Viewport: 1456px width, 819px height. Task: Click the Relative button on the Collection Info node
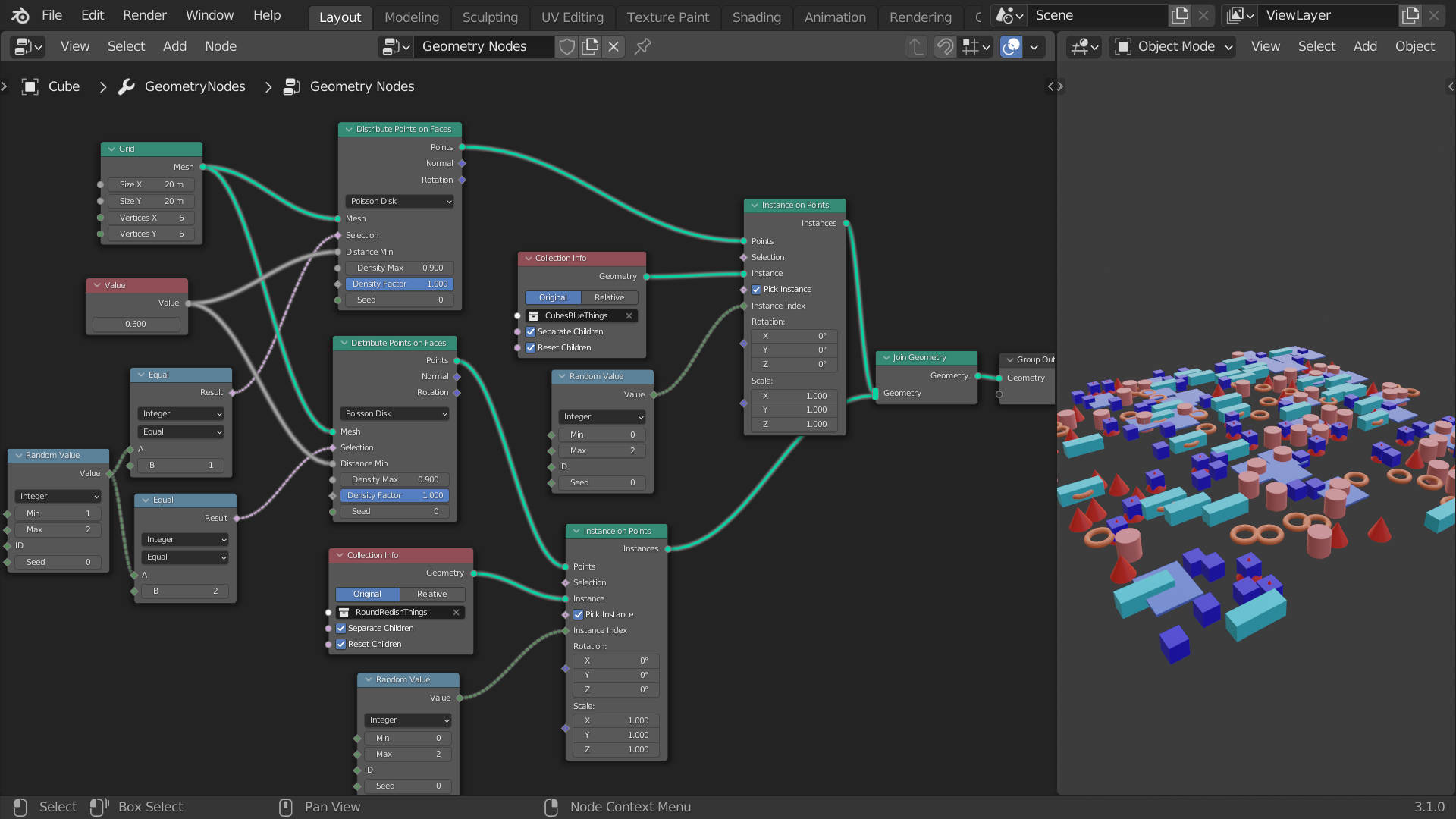coord(609,297)
